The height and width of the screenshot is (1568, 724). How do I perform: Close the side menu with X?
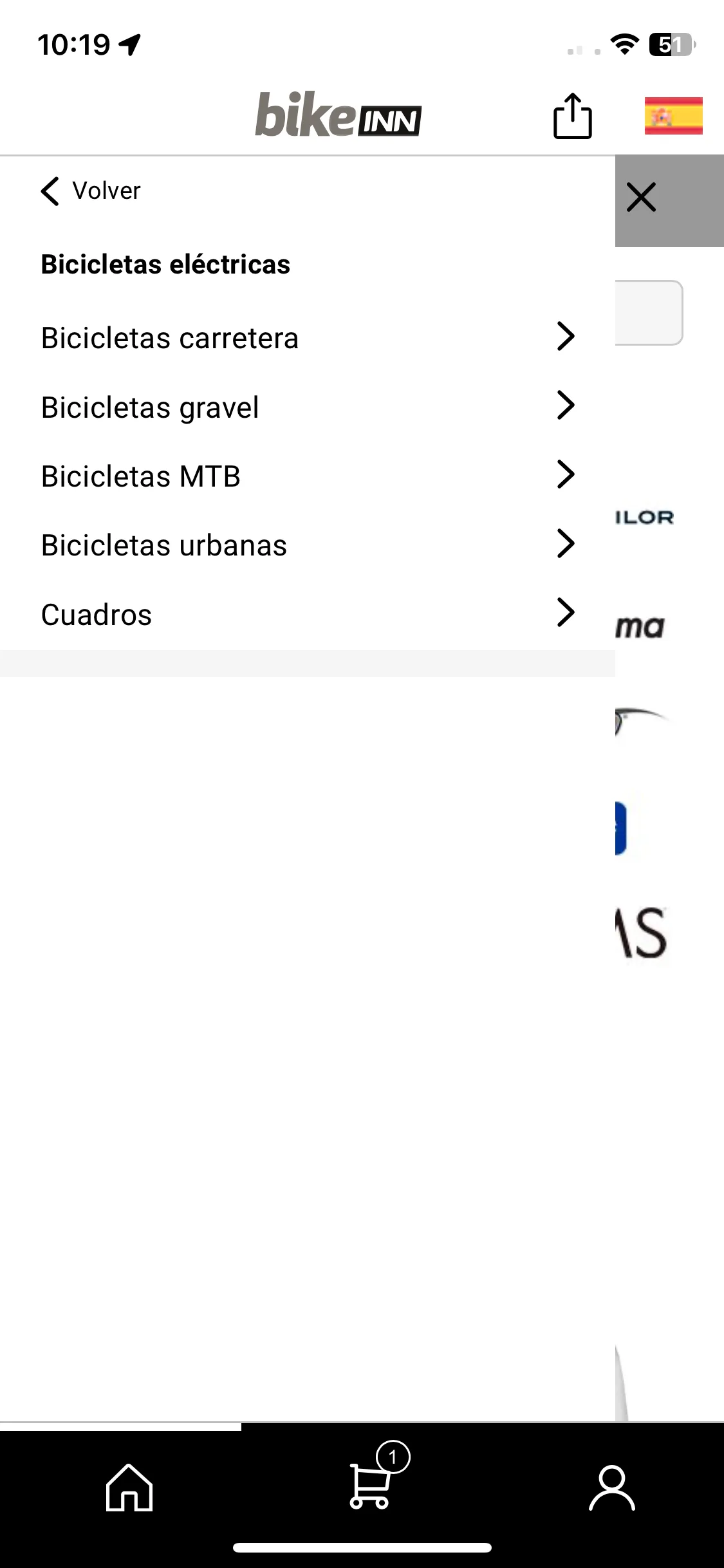[641, 197]
